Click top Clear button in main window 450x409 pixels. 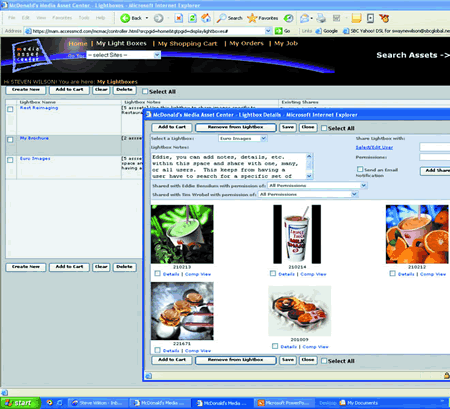coord(101,90)
